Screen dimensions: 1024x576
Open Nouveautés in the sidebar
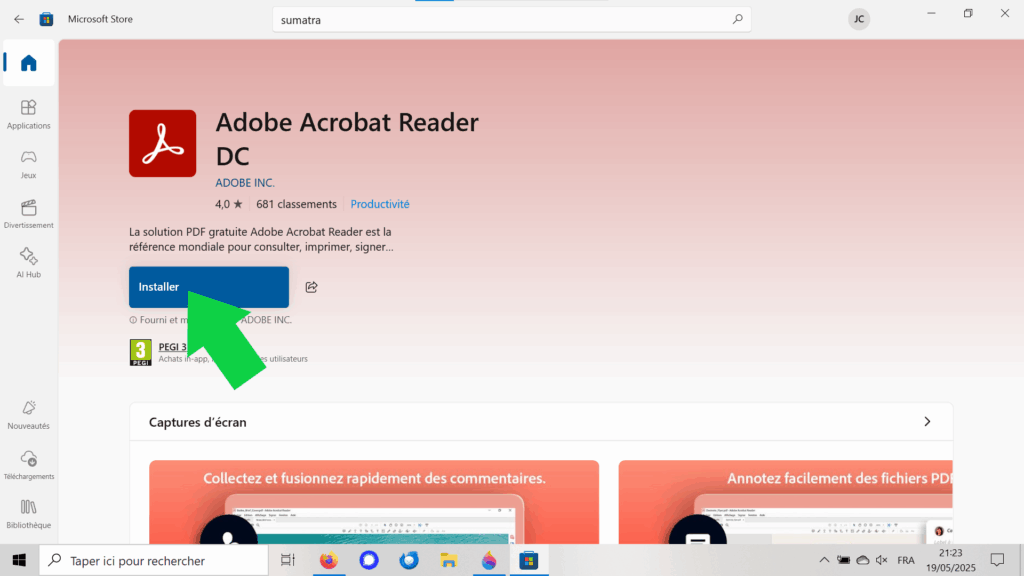[28, 413]
